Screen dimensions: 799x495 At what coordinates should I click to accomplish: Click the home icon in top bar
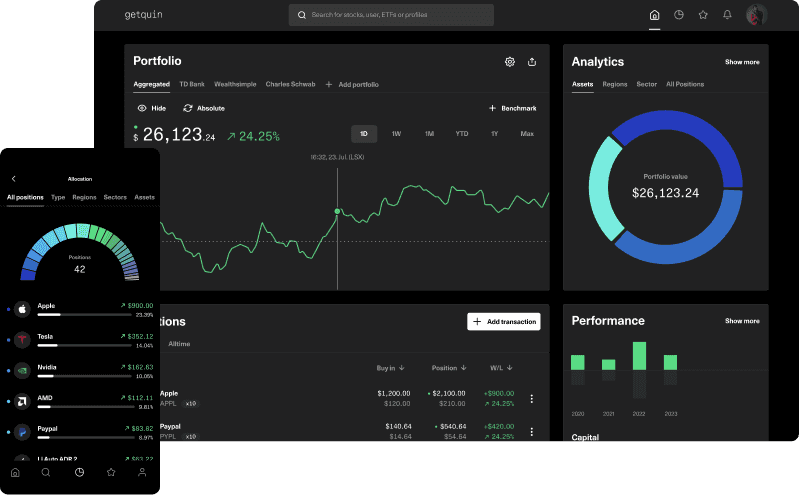[655, 15]
